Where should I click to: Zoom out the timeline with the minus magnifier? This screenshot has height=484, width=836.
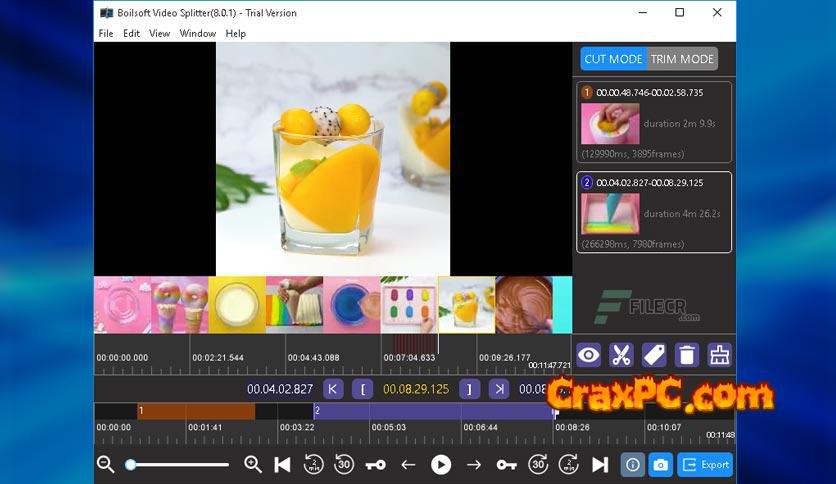(105, 464)
